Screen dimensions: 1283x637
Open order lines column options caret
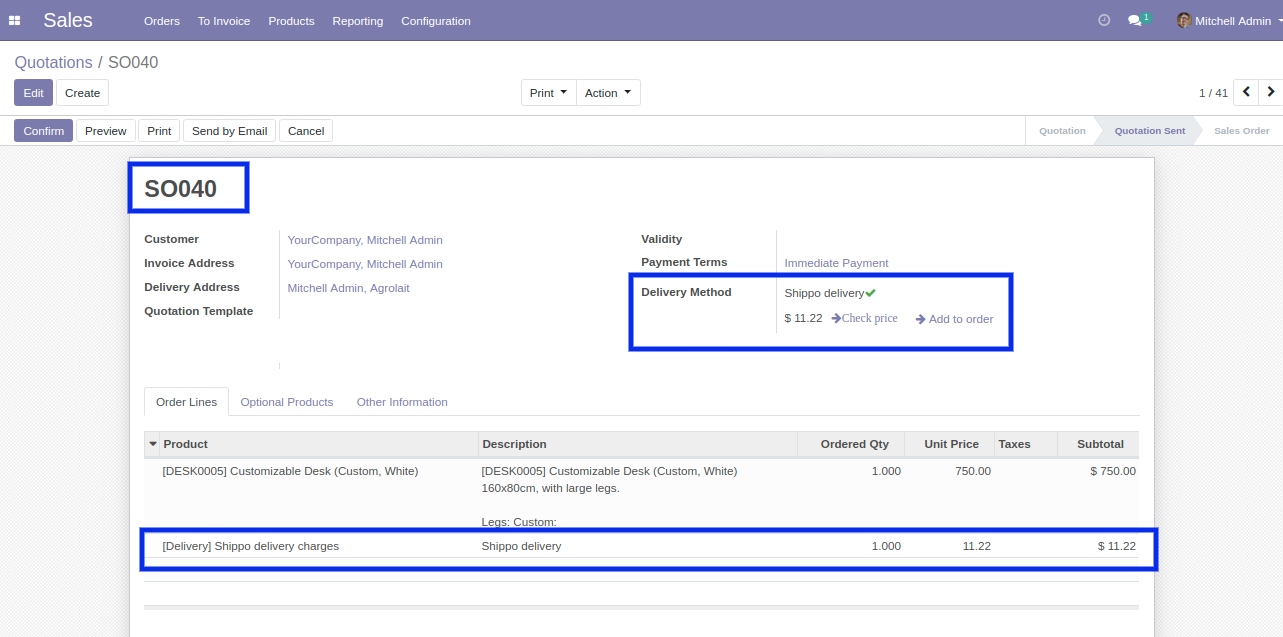click(153, 444)
